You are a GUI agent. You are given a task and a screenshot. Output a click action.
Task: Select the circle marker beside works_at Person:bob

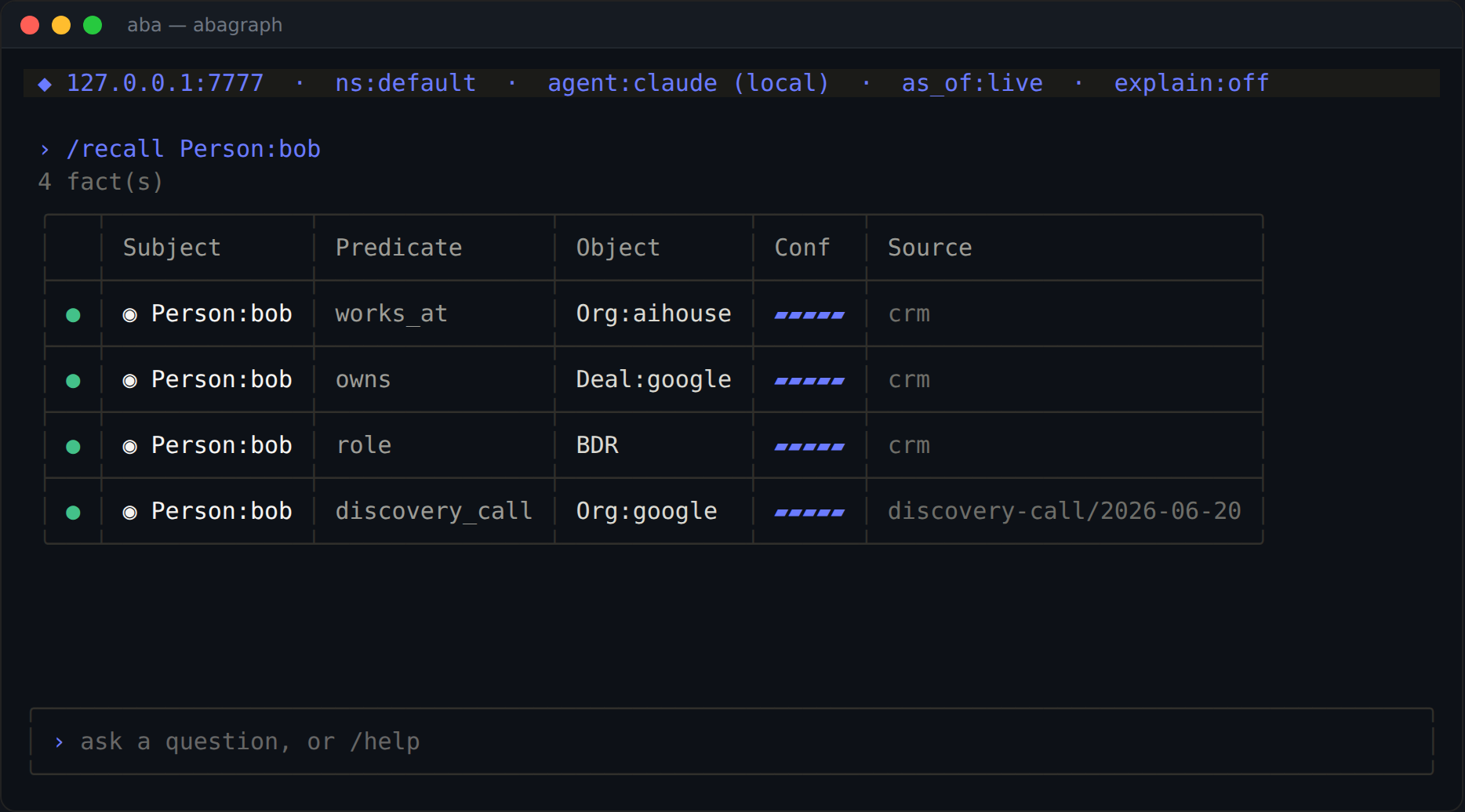130,315
